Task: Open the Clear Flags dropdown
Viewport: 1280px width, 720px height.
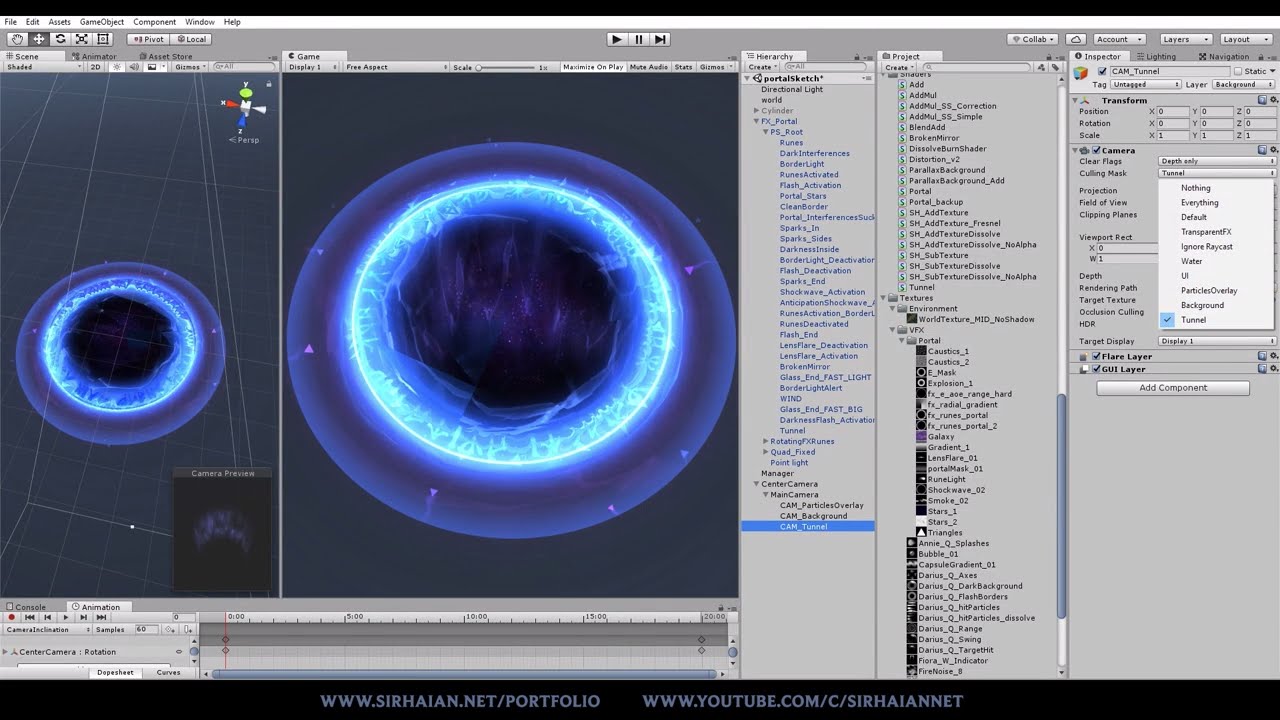Action: coord(1217,161)
